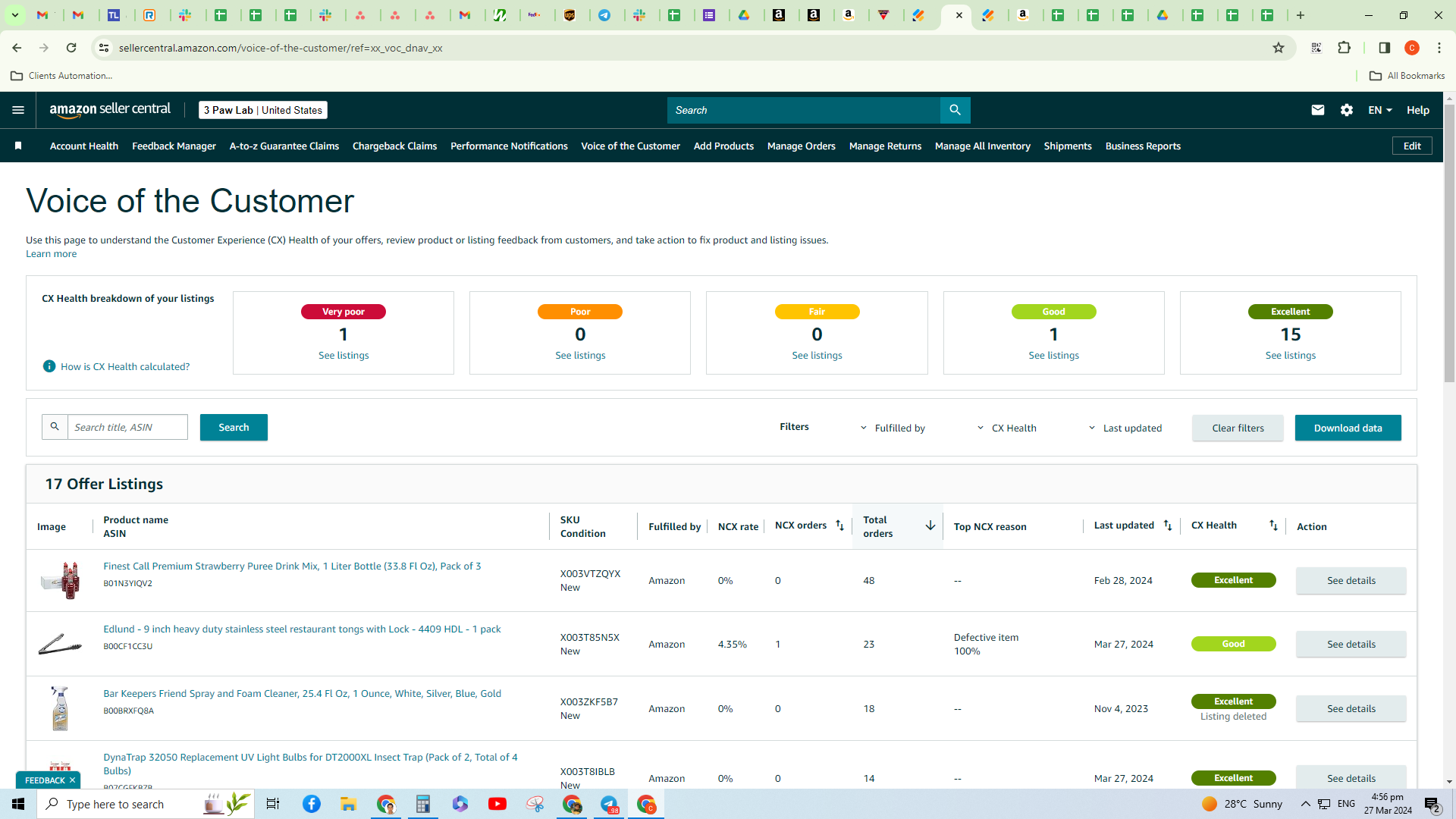This screenshot has width=1456, height=819.
Task: Open the Learn more link
Action: tap(51, 253)
